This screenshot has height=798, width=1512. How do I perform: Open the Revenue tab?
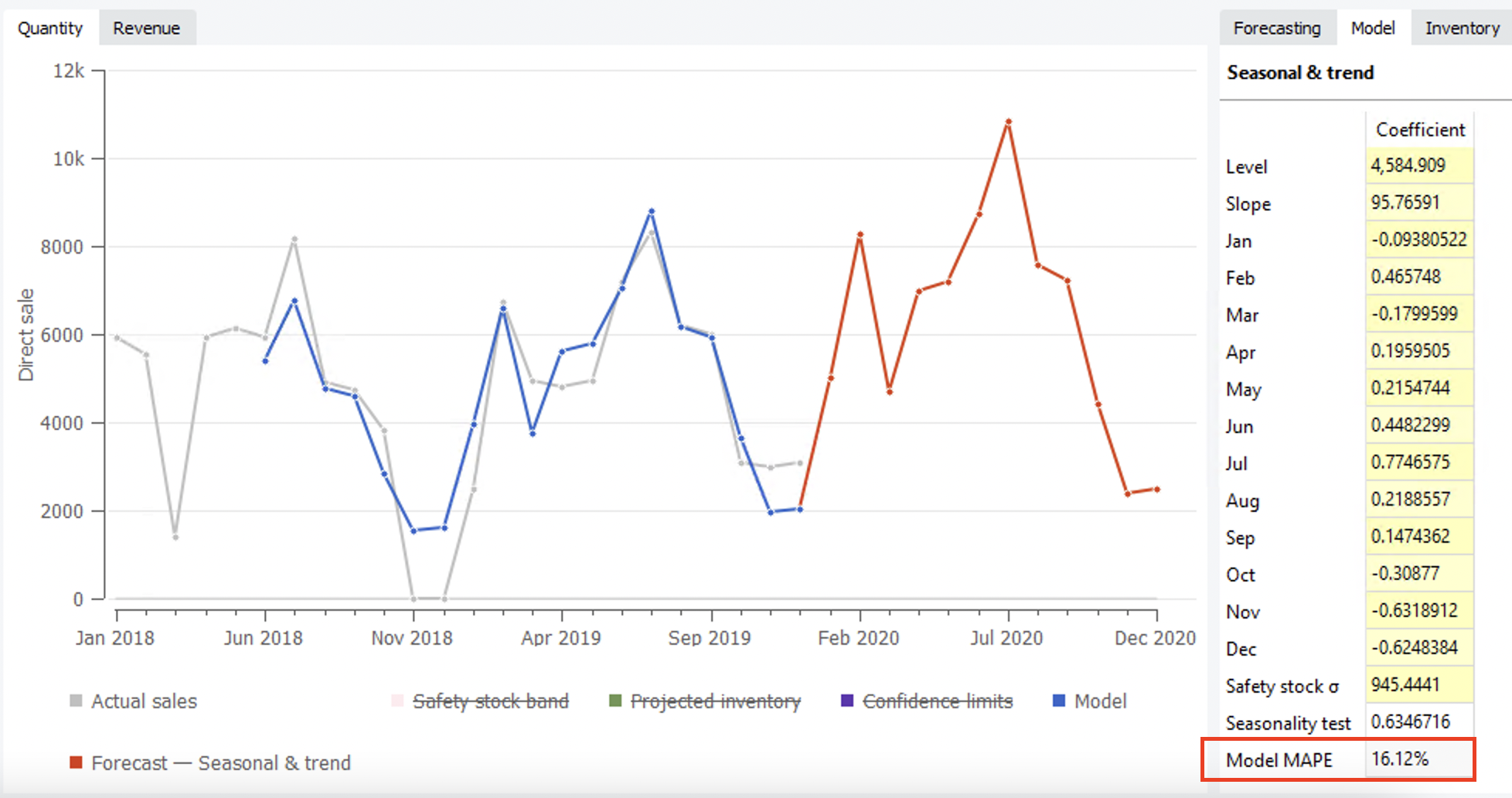(146, 28)
